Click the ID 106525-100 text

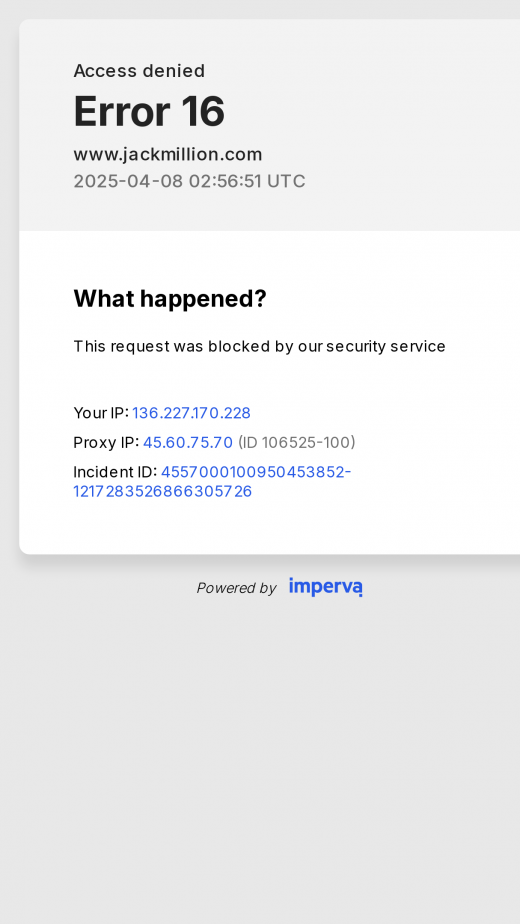[x=297, y=443]
